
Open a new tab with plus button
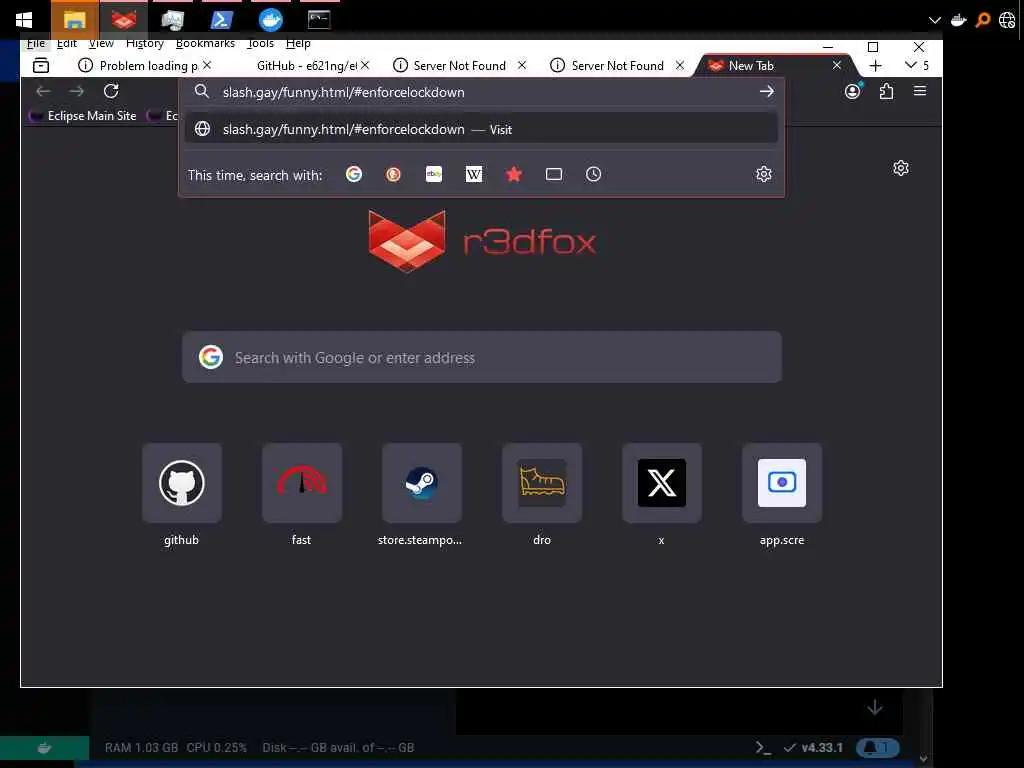pos(876,65)
